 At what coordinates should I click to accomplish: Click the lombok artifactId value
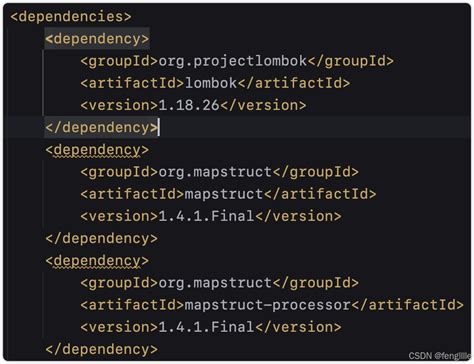[x=211, y=83]
